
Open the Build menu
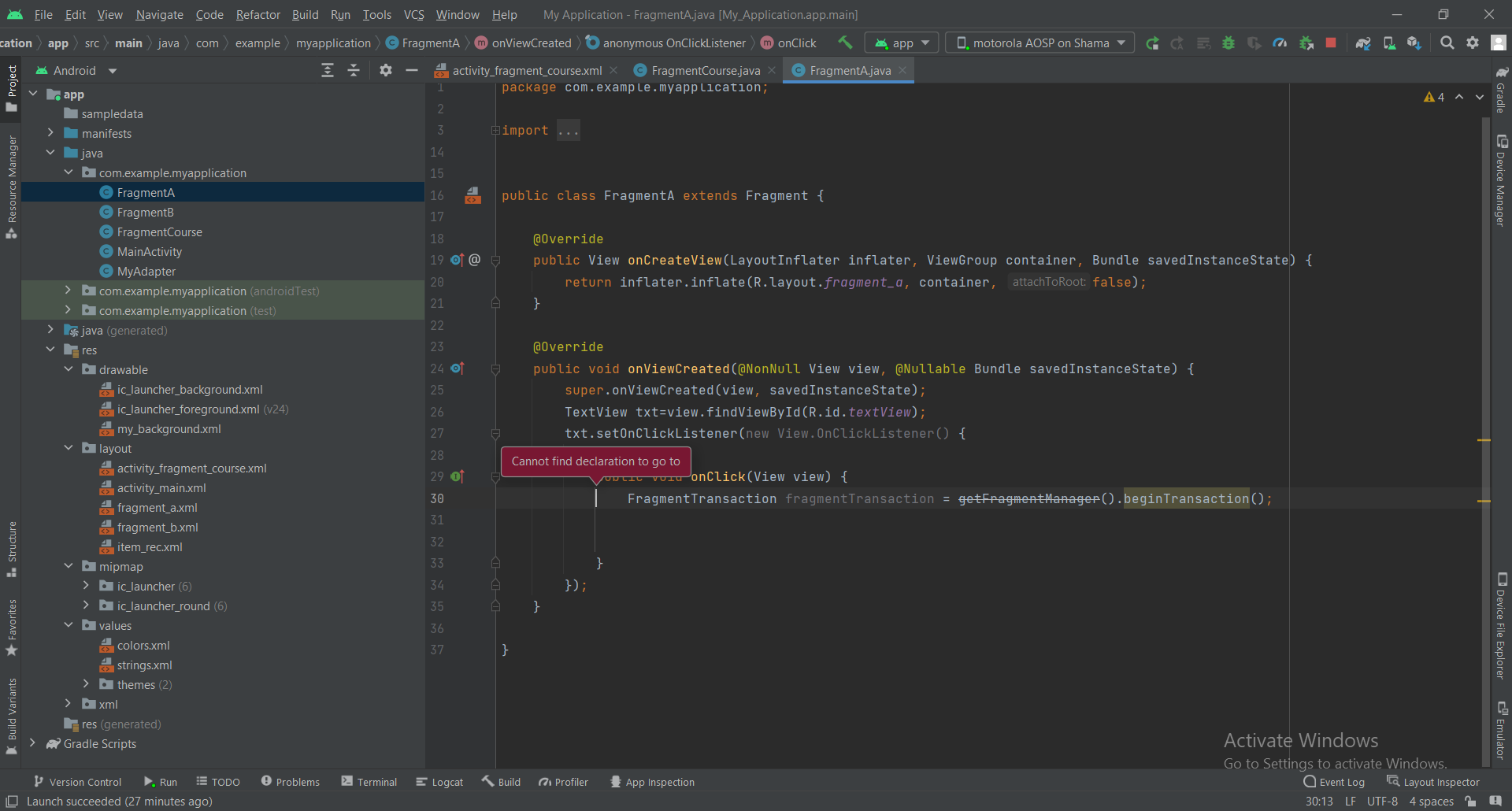coord(305,14)
